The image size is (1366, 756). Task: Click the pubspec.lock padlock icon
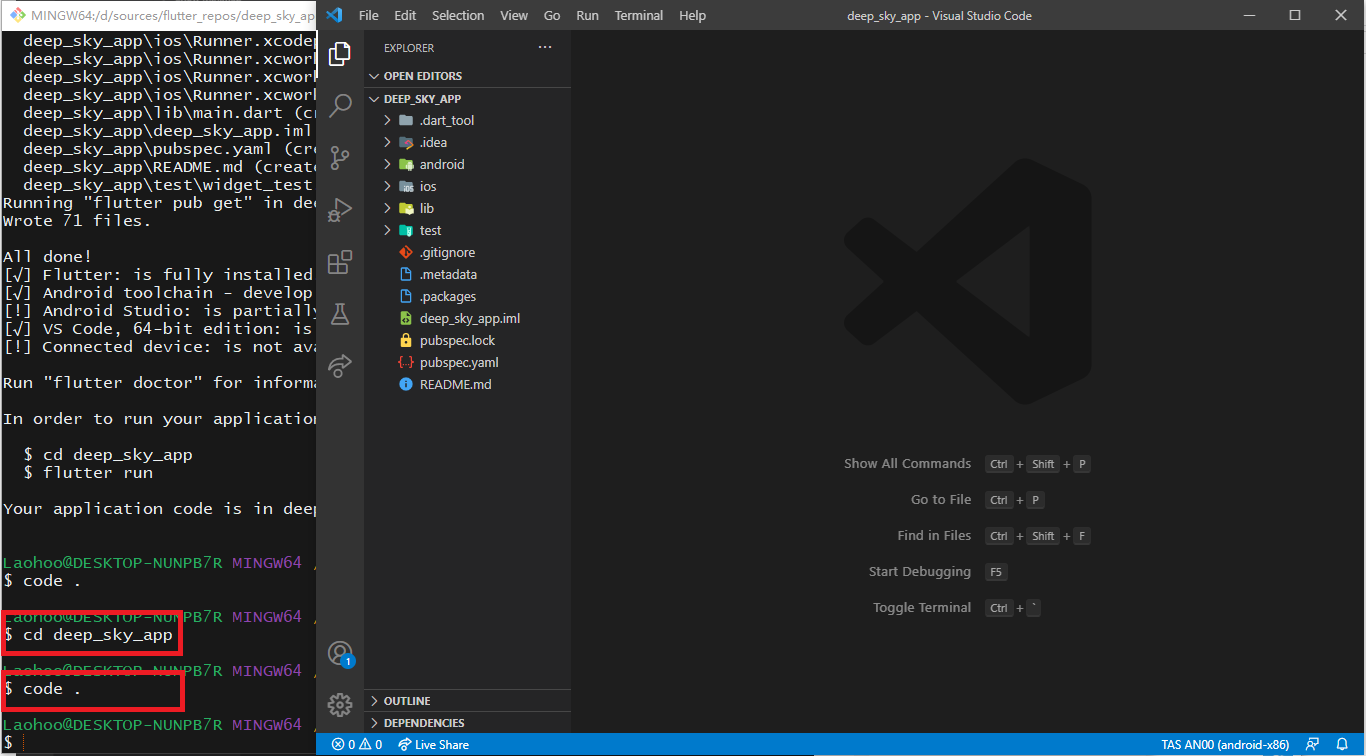click(406, 340)
